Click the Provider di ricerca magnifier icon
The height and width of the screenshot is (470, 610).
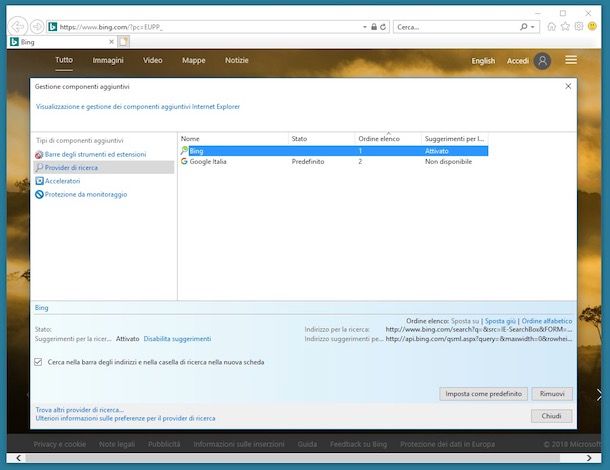39,168
